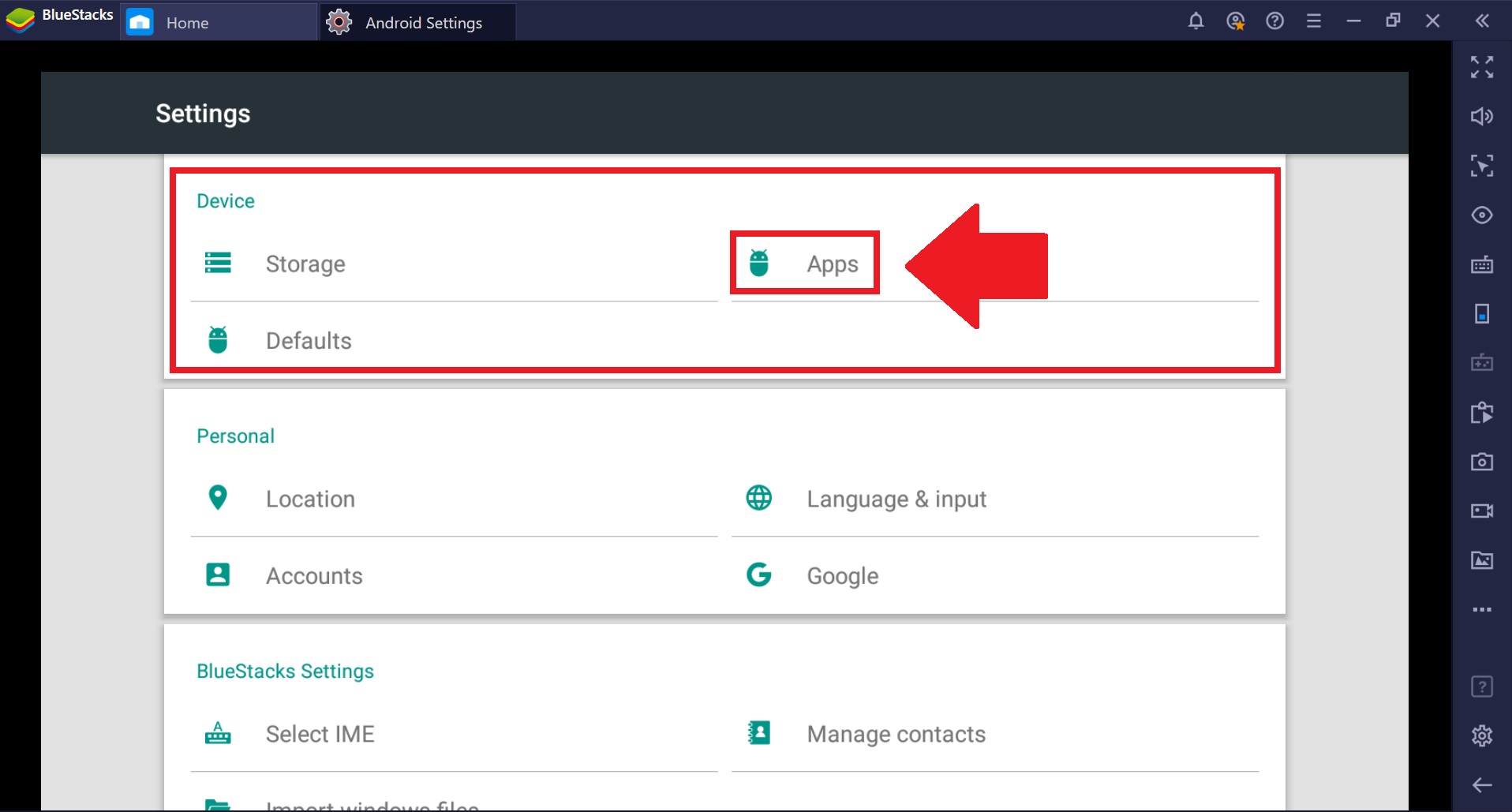
Task: Click the Accounts person icon
Action: pyautogui.click(x=218, y=574)
